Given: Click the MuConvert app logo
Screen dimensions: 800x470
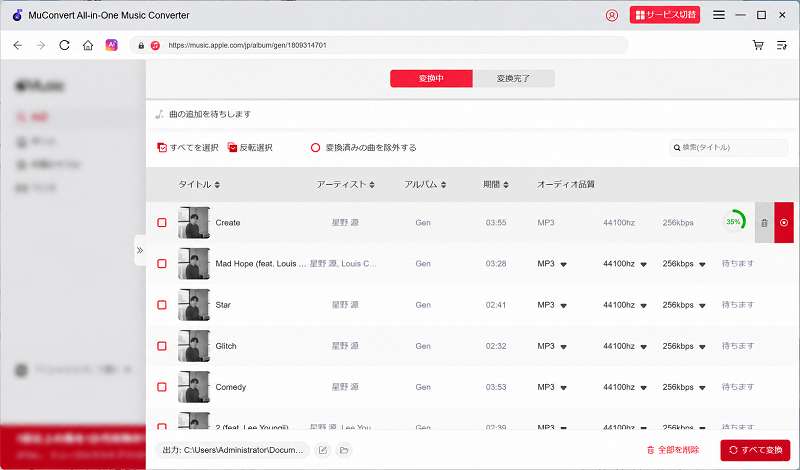Looking at the screenshot, I should click(x=17, y=15).
